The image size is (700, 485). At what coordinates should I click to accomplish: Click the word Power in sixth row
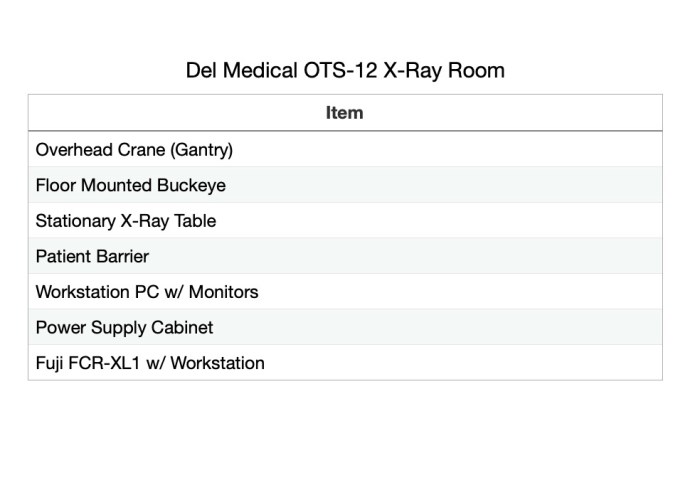61,327
